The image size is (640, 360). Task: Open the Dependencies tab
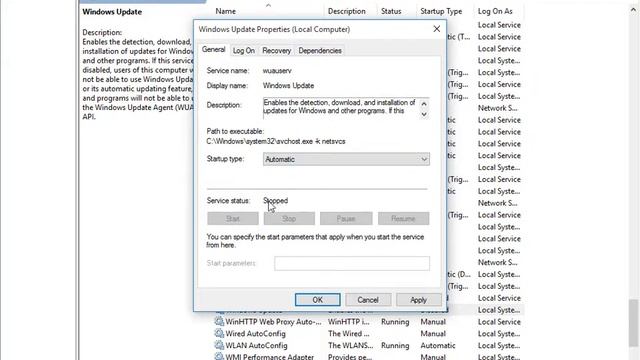(320, 51)
